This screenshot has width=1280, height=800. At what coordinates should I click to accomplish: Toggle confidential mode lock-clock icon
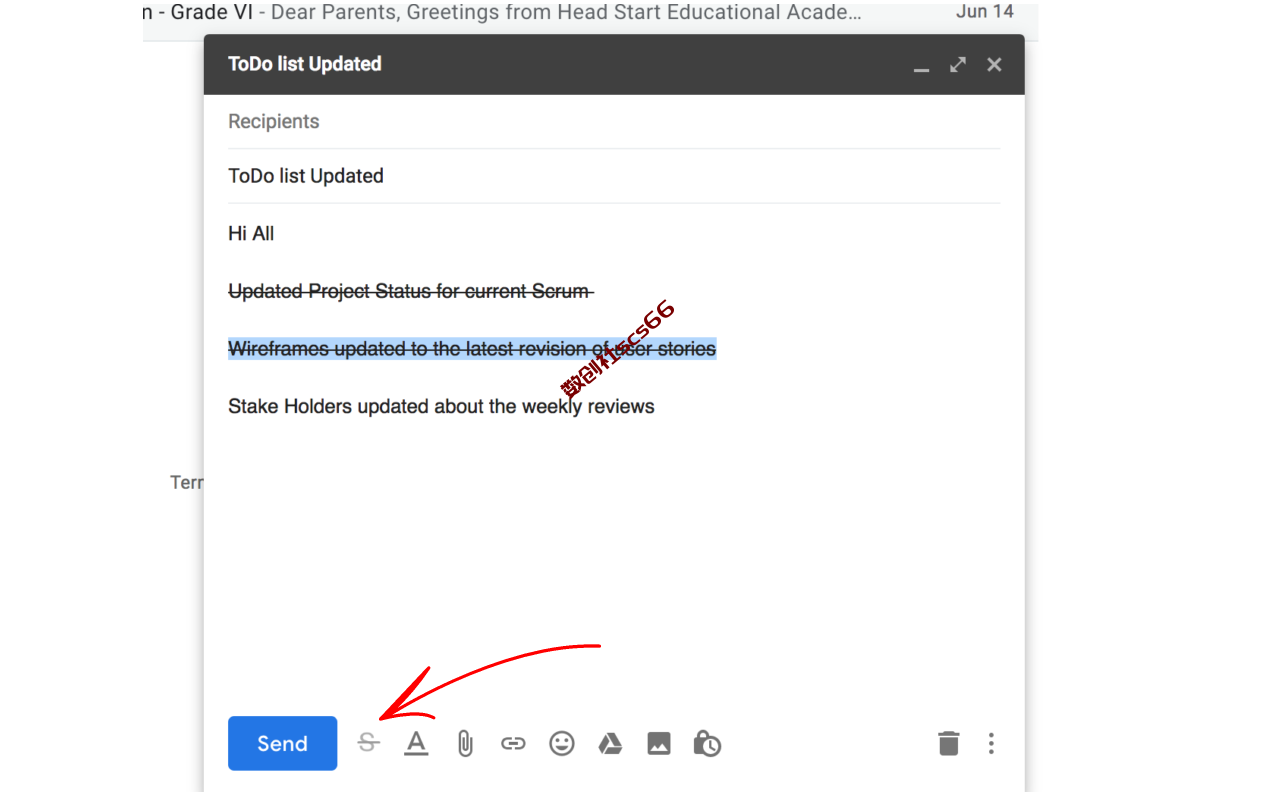tap(707, 743)
